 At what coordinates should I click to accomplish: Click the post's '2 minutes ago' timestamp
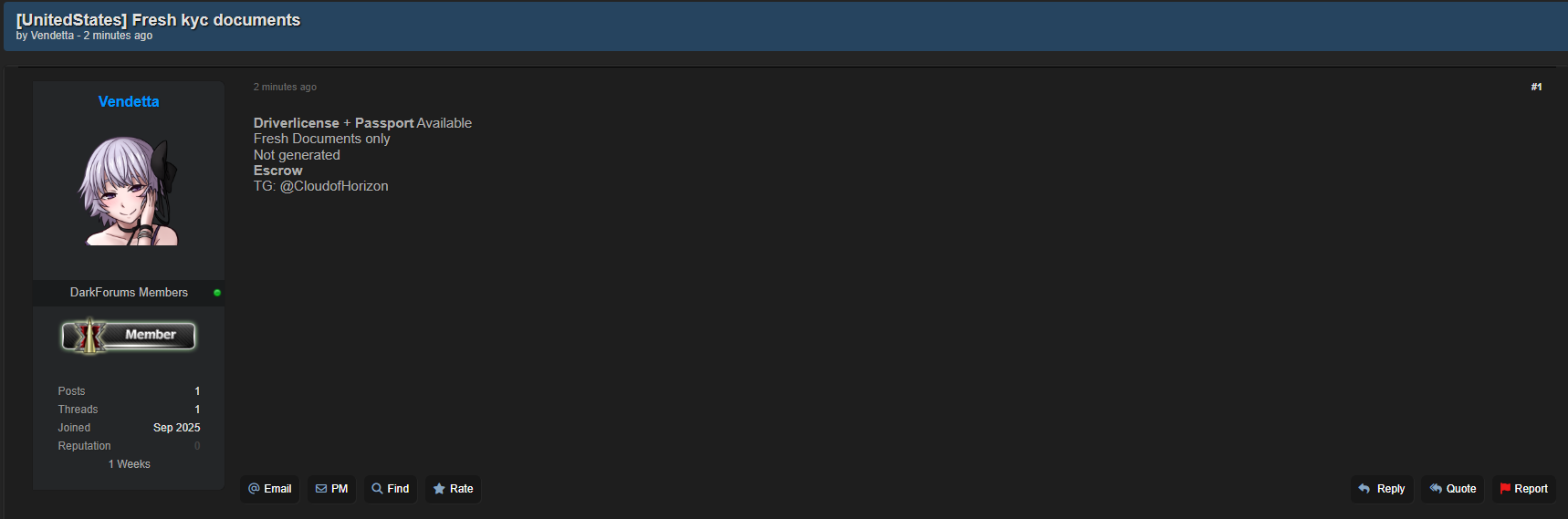[x=285, y=88]
